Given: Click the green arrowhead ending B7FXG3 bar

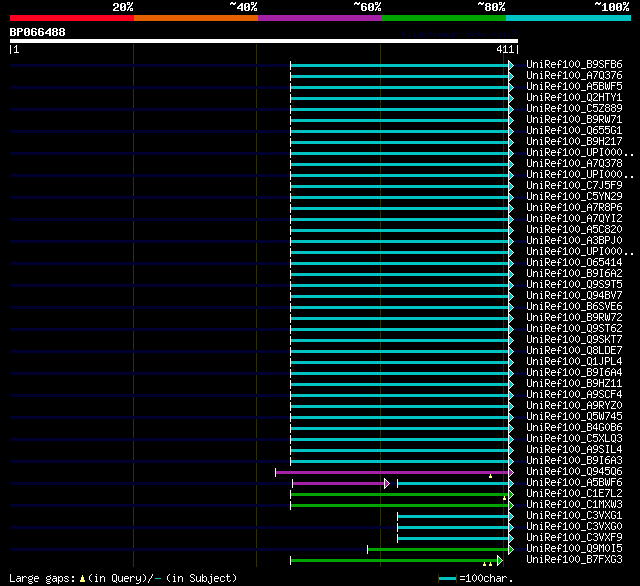Looking at the screenshot, I should click(x=500, y=561).
